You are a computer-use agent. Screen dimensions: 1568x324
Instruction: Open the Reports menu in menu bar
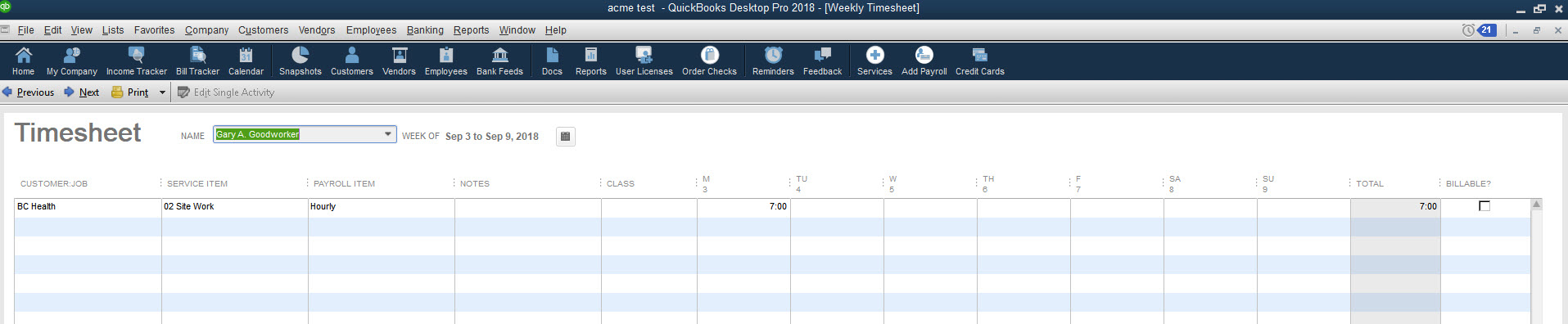471,30
